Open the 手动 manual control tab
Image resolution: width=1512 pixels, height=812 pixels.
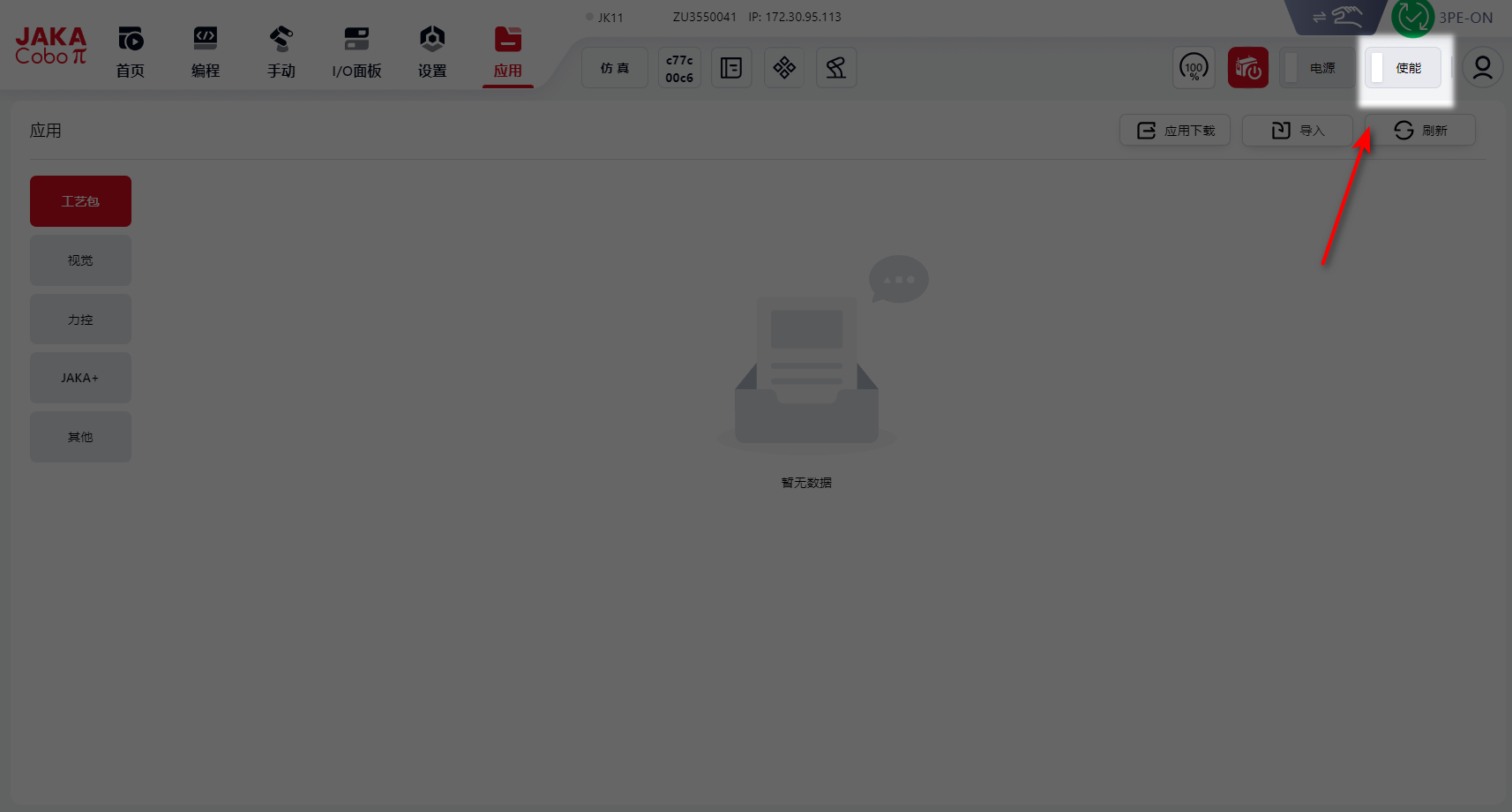[281, 51]
